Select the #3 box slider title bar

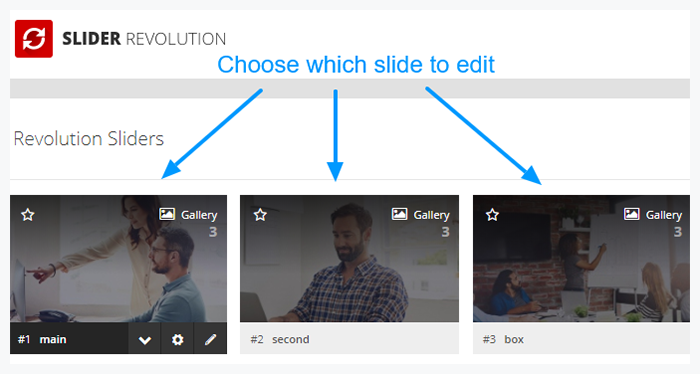(581, 338)
